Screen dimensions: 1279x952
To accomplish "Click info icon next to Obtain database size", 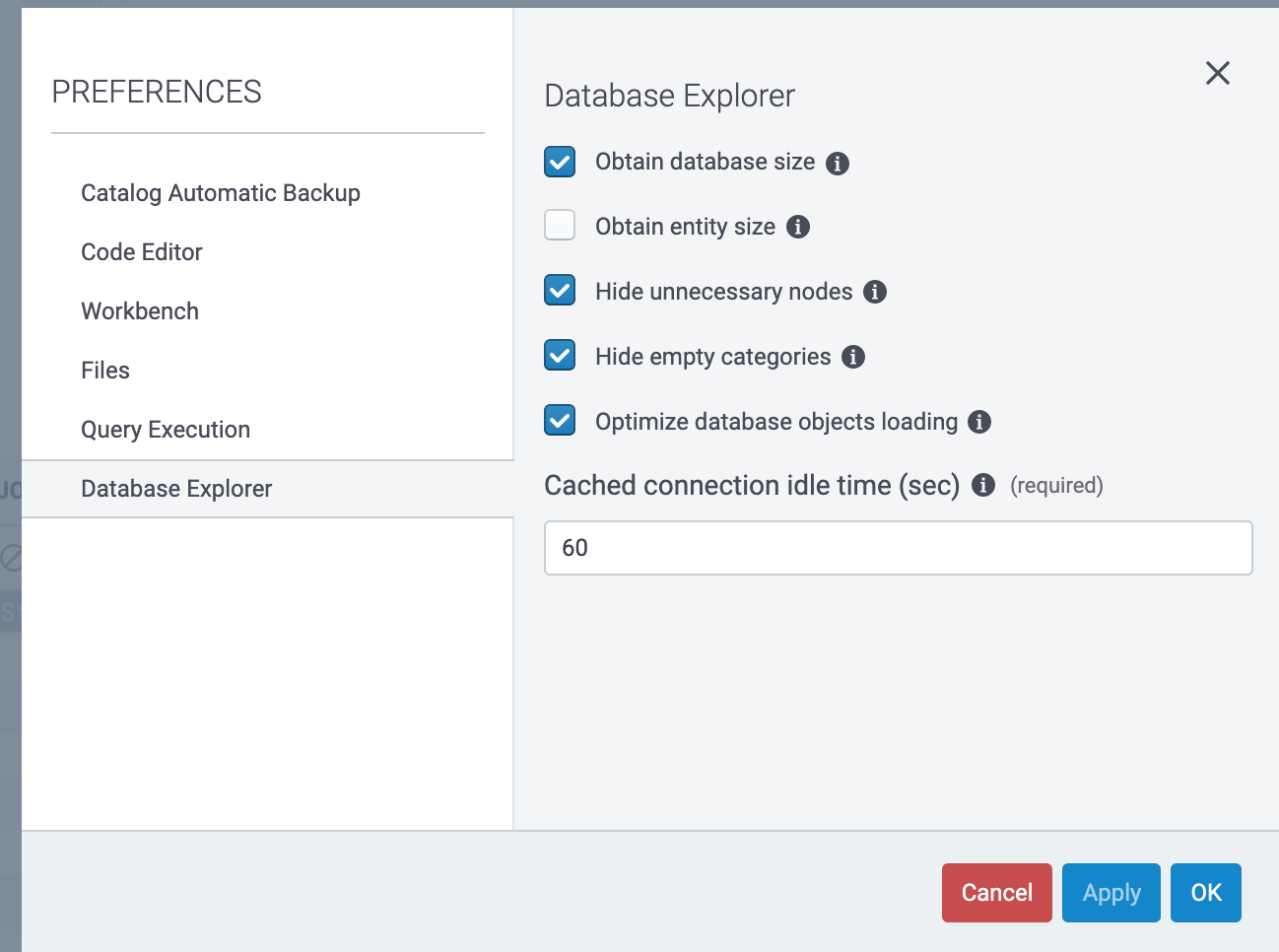I will pyautogui.click(x=838, y=164).
